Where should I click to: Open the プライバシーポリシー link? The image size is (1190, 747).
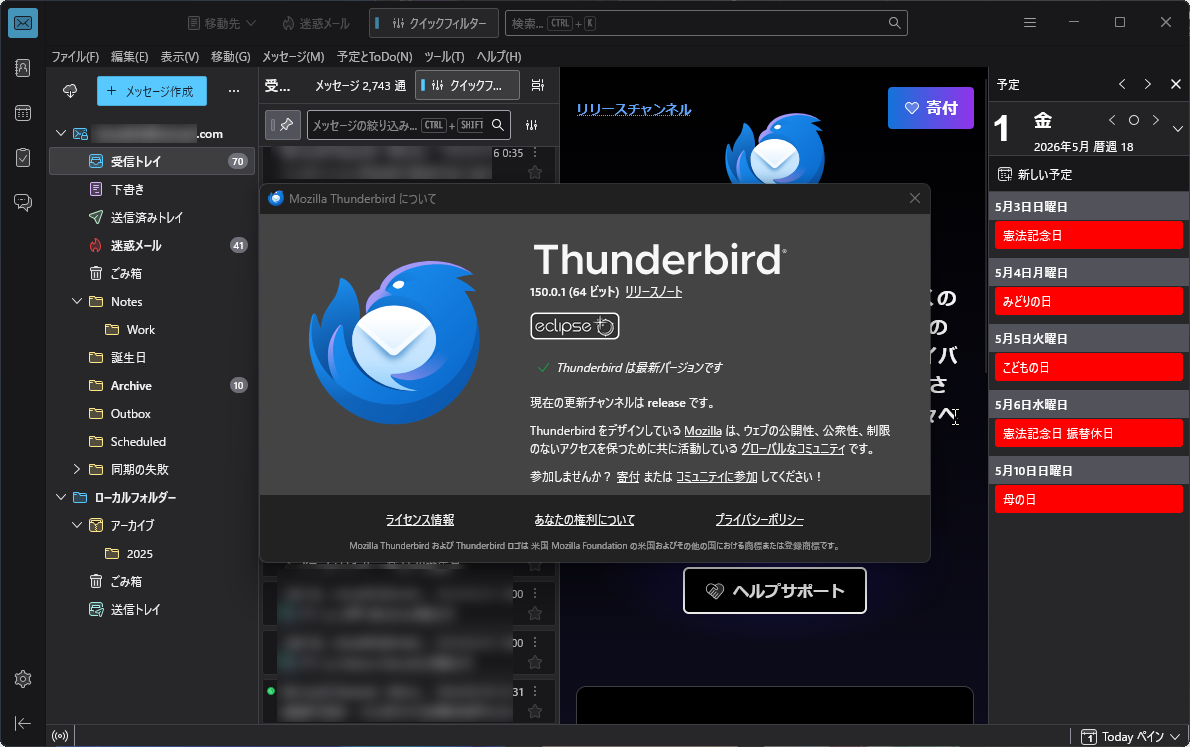[759, 520]
